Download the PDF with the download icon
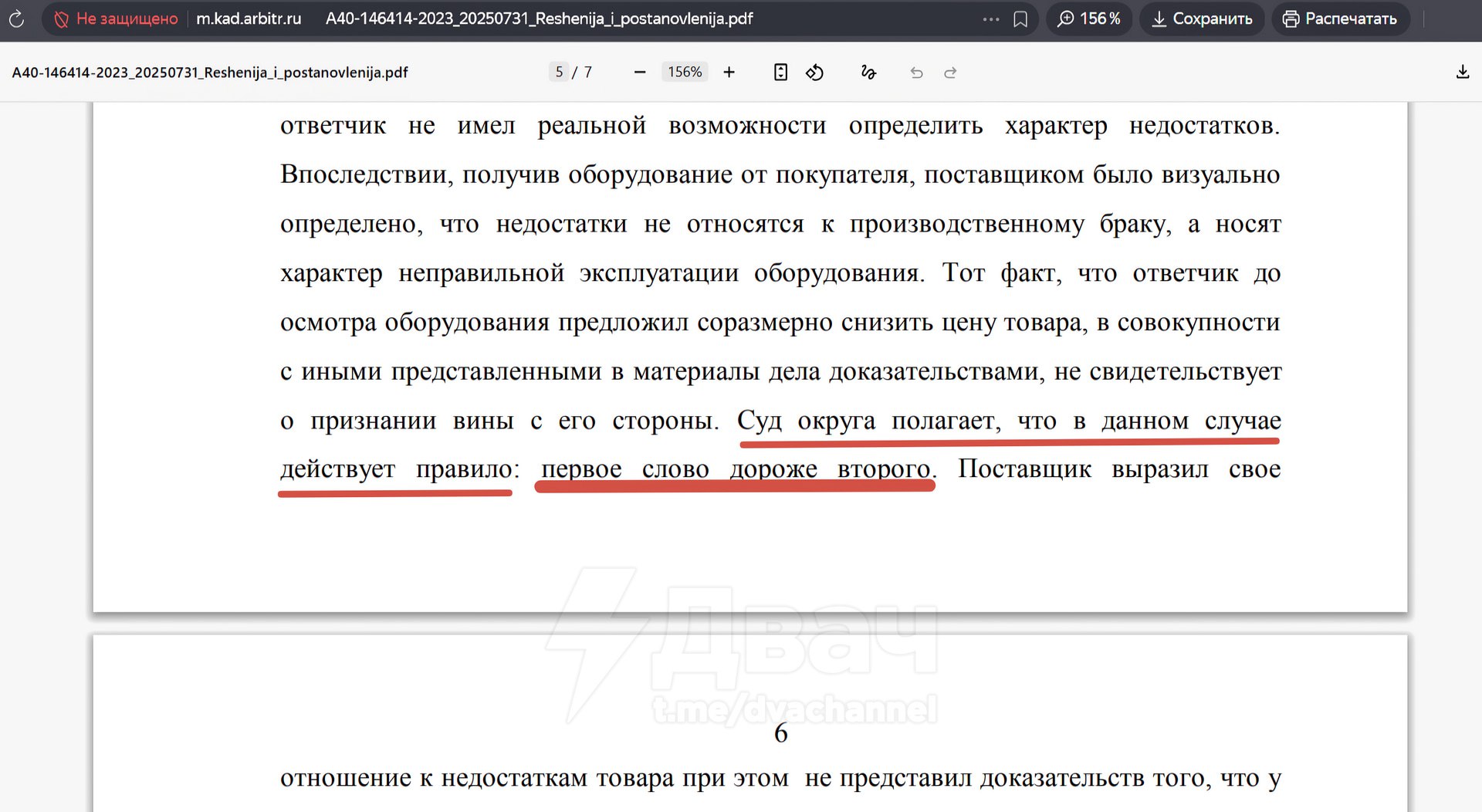This screenshot has height=812, width=1482. (1462, 73)
